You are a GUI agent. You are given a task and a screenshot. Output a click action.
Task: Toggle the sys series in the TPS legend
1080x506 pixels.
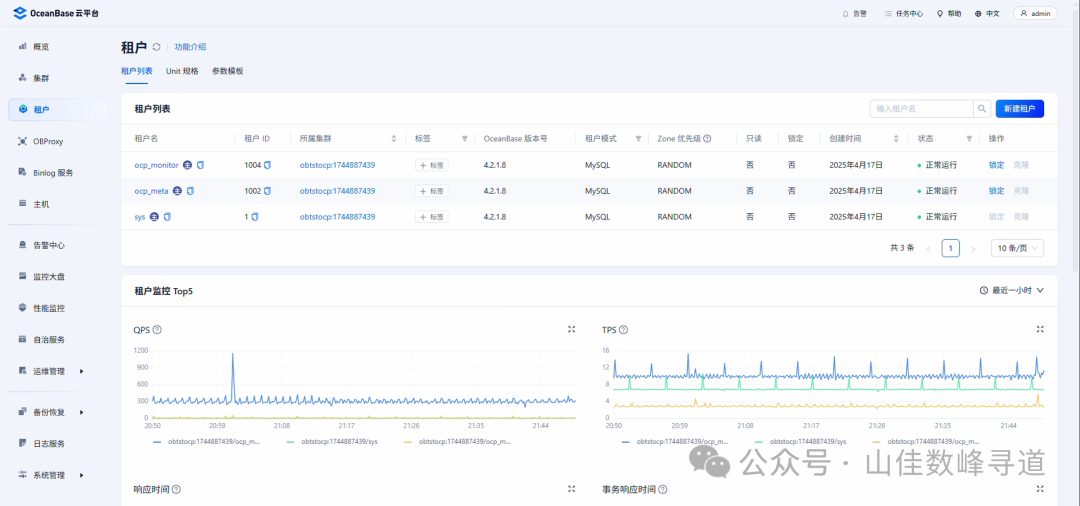point(800,441)
